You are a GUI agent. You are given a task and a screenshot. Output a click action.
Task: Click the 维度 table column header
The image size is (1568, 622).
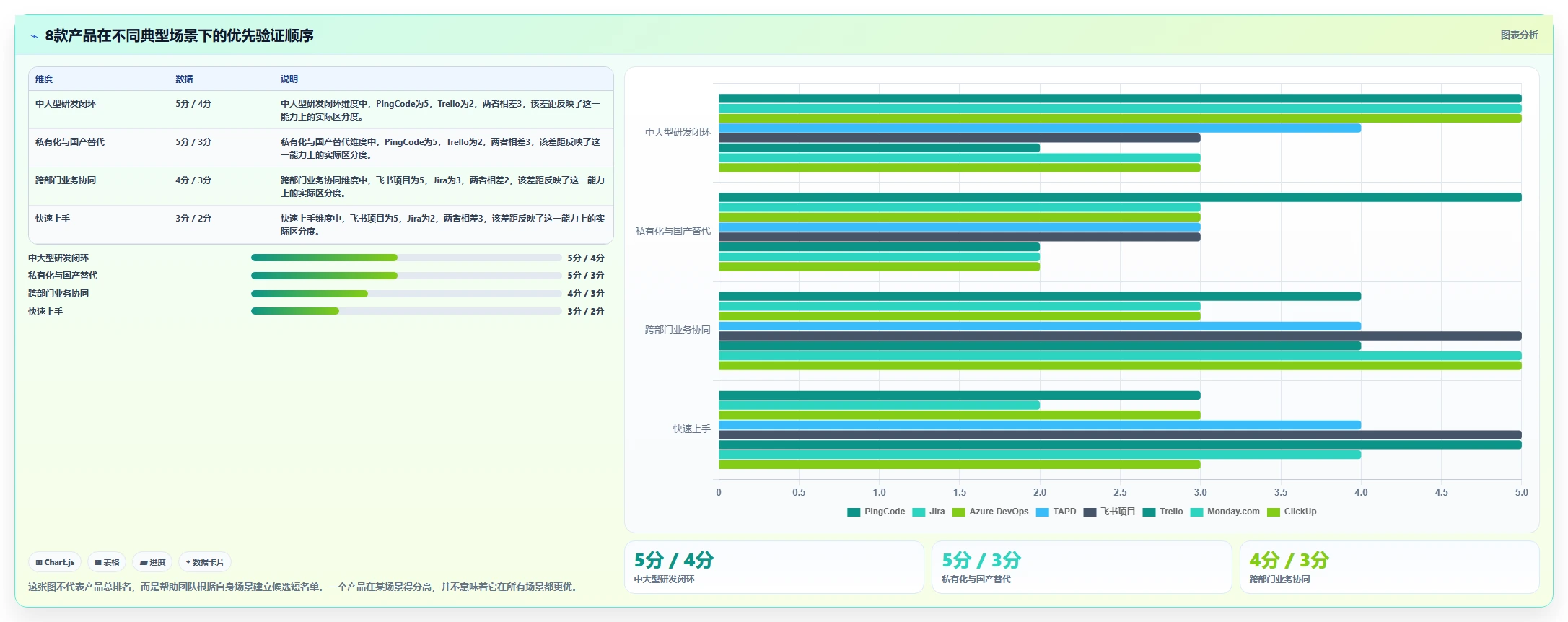tap(44, 79)
